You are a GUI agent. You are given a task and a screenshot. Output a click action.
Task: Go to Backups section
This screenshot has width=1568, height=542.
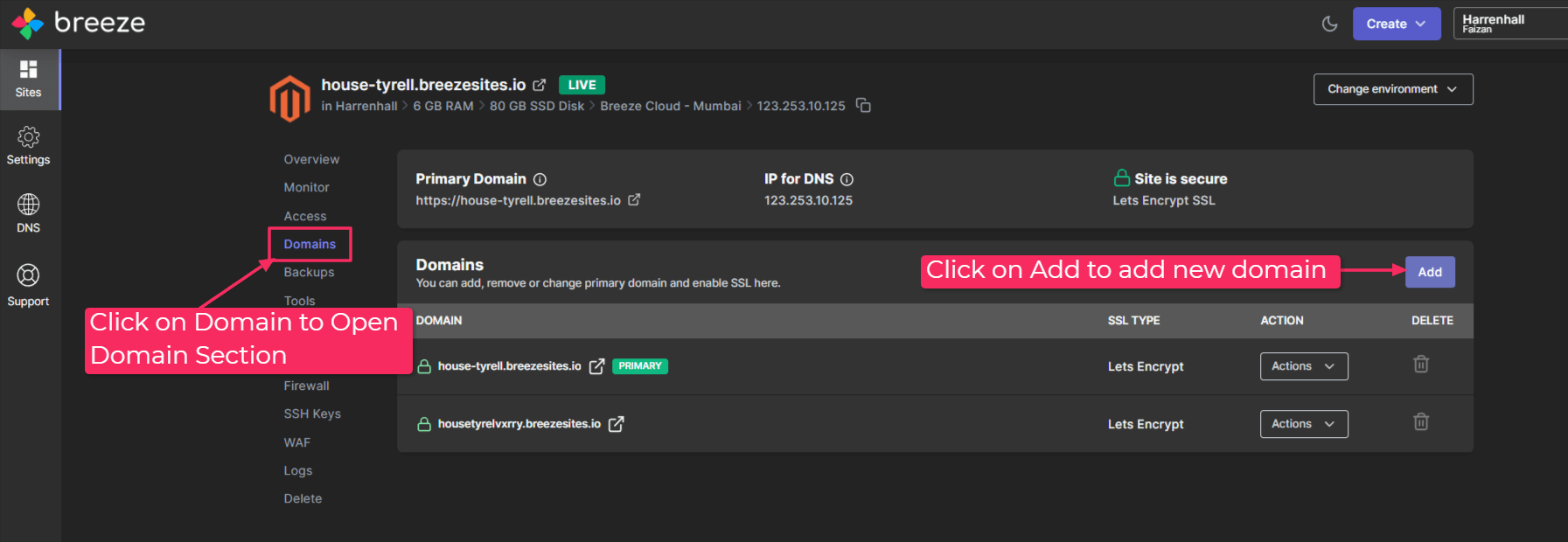coord(309,272)
